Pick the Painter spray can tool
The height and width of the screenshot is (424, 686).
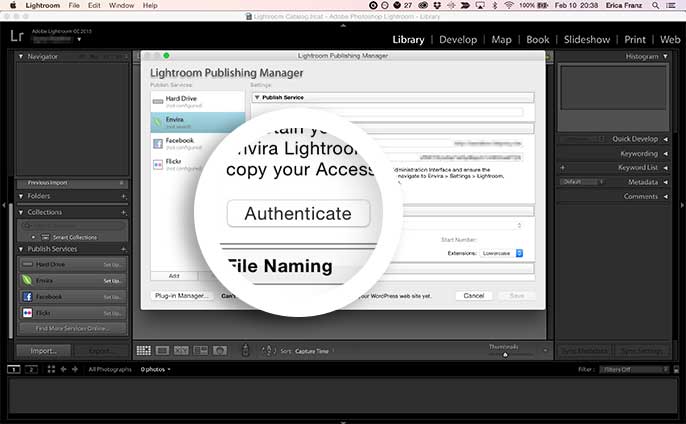pyautogui.click(x=245, y=350)
